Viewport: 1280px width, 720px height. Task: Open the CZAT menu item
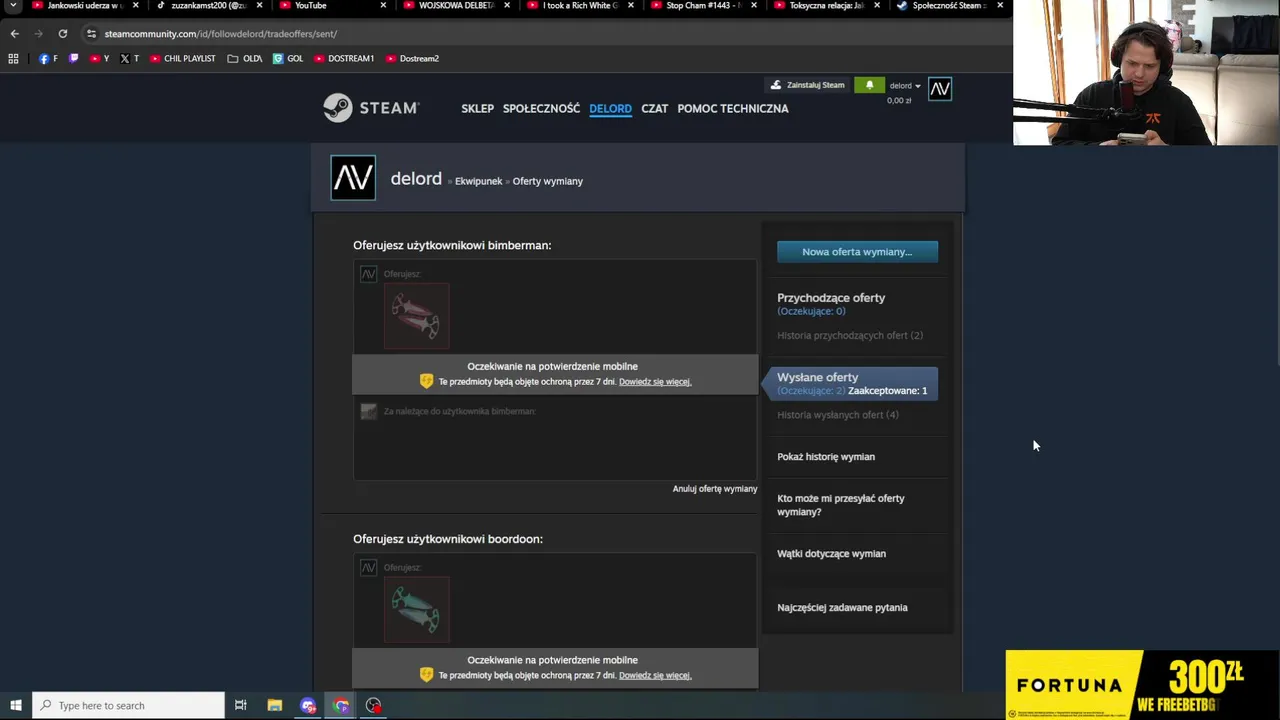tap(654, 108)
